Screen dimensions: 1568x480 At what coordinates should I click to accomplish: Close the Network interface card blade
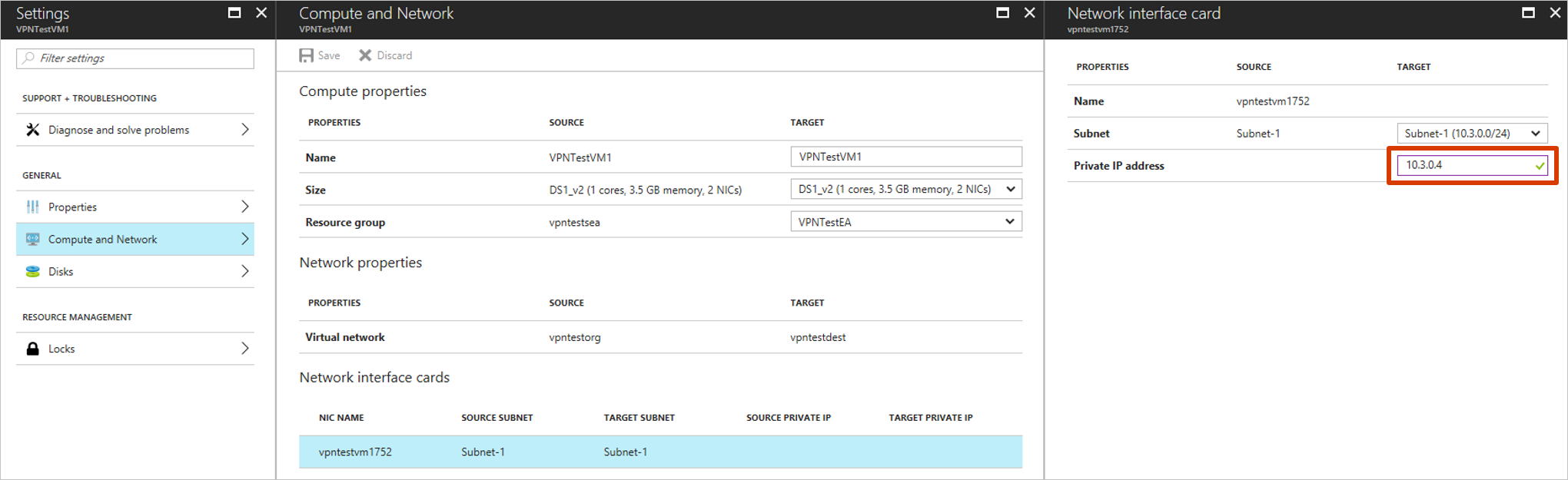(1555, 12)
